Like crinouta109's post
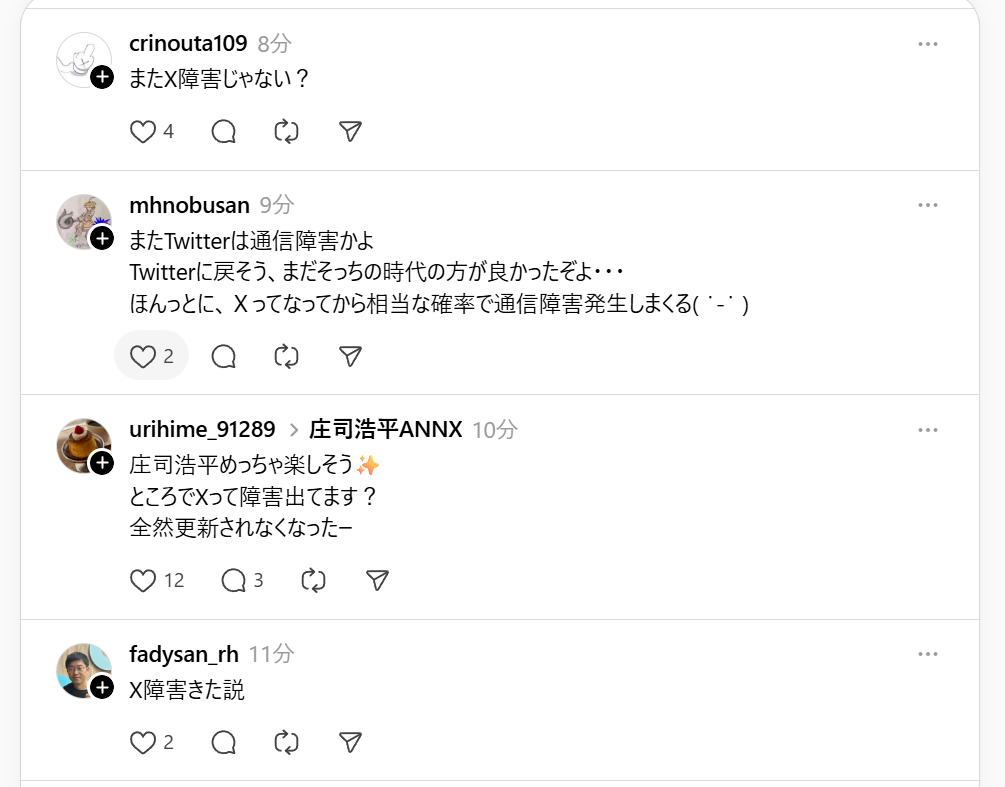The image size is (1005, 787). 144,131
